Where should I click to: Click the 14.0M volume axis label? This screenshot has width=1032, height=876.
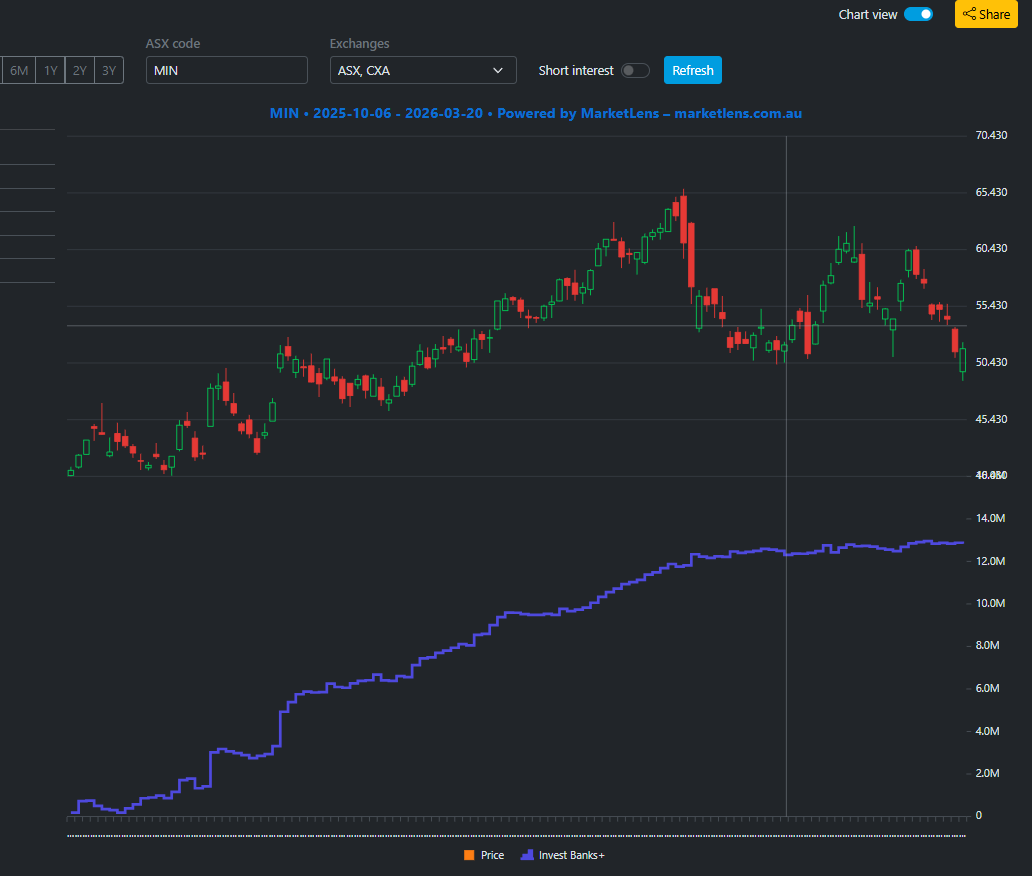[990, 518]
